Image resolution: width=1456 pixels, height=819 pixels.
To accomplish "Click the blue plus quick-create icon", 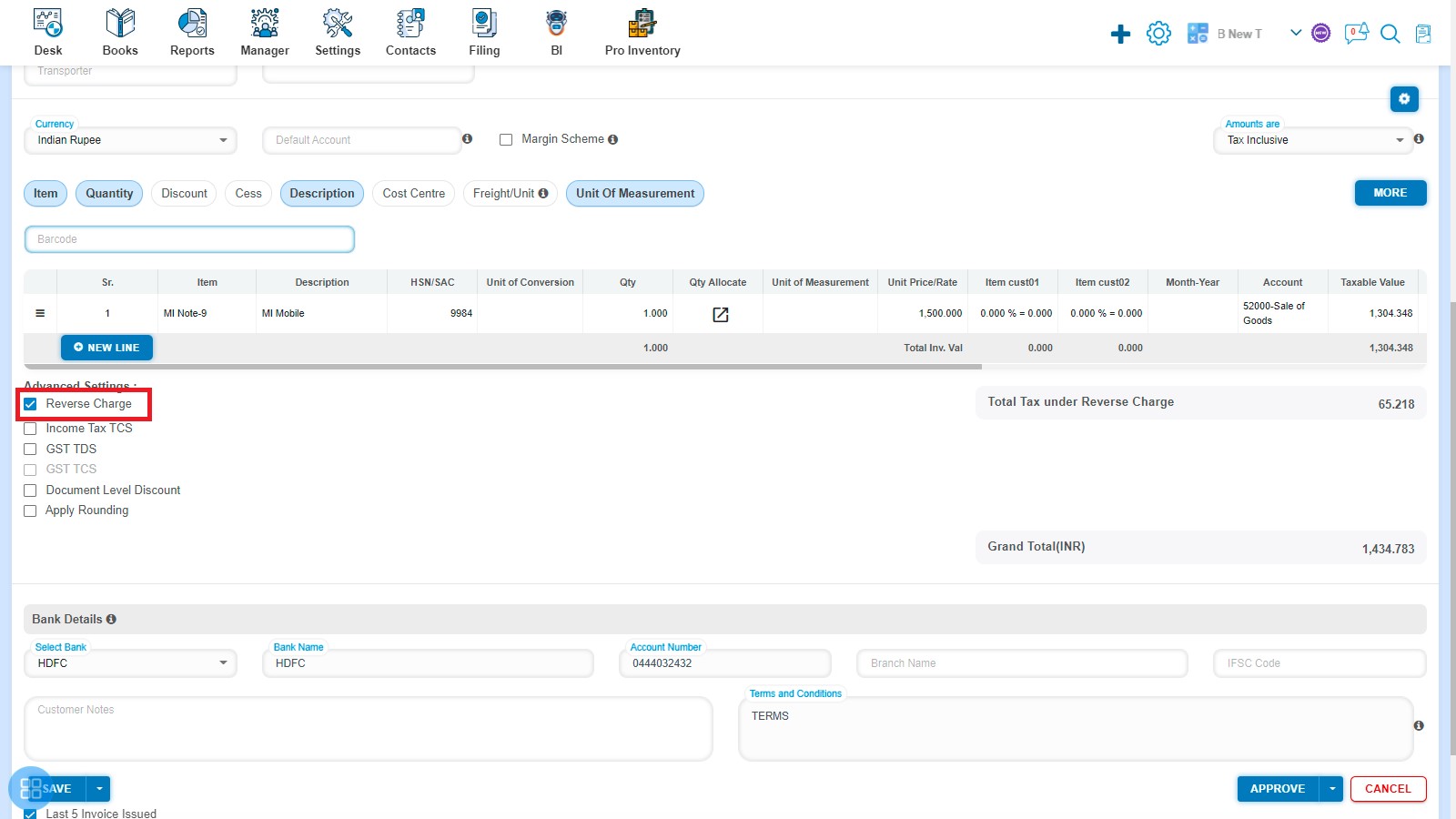I will [1120, 35].
